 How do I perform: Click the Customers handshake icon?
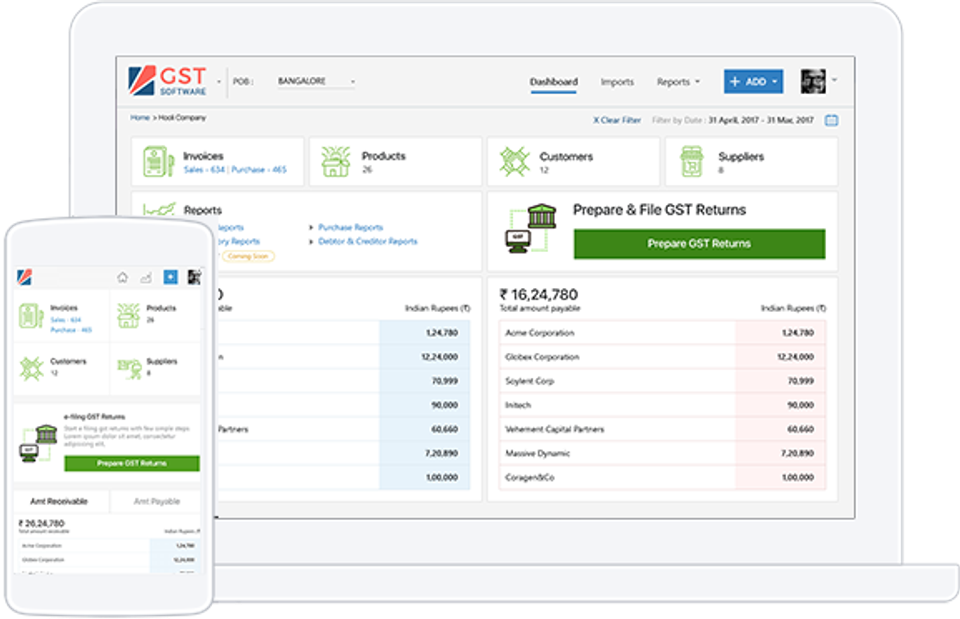pos(514,162)
